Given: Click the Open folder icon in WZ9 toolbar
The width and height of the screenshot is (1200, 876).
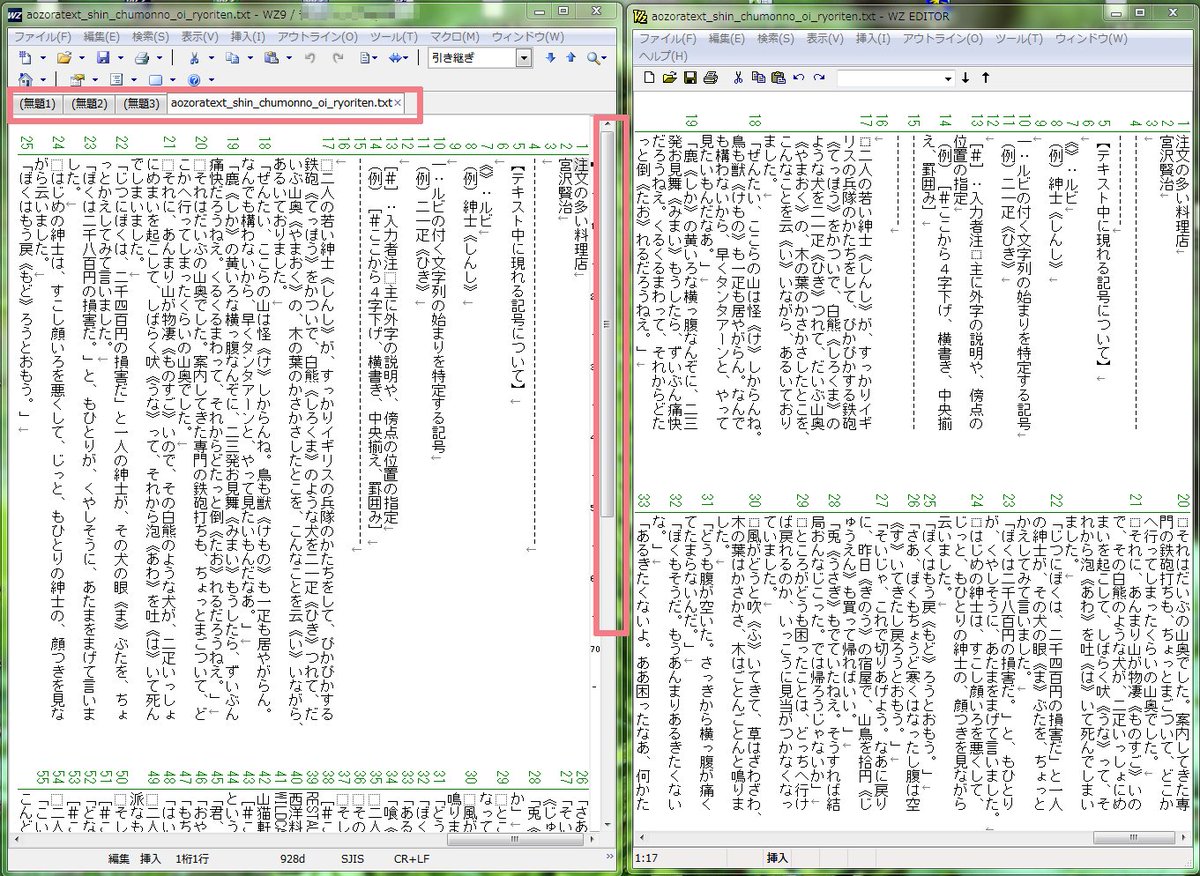Looking at the screenshot, I should tap(64, 57).
